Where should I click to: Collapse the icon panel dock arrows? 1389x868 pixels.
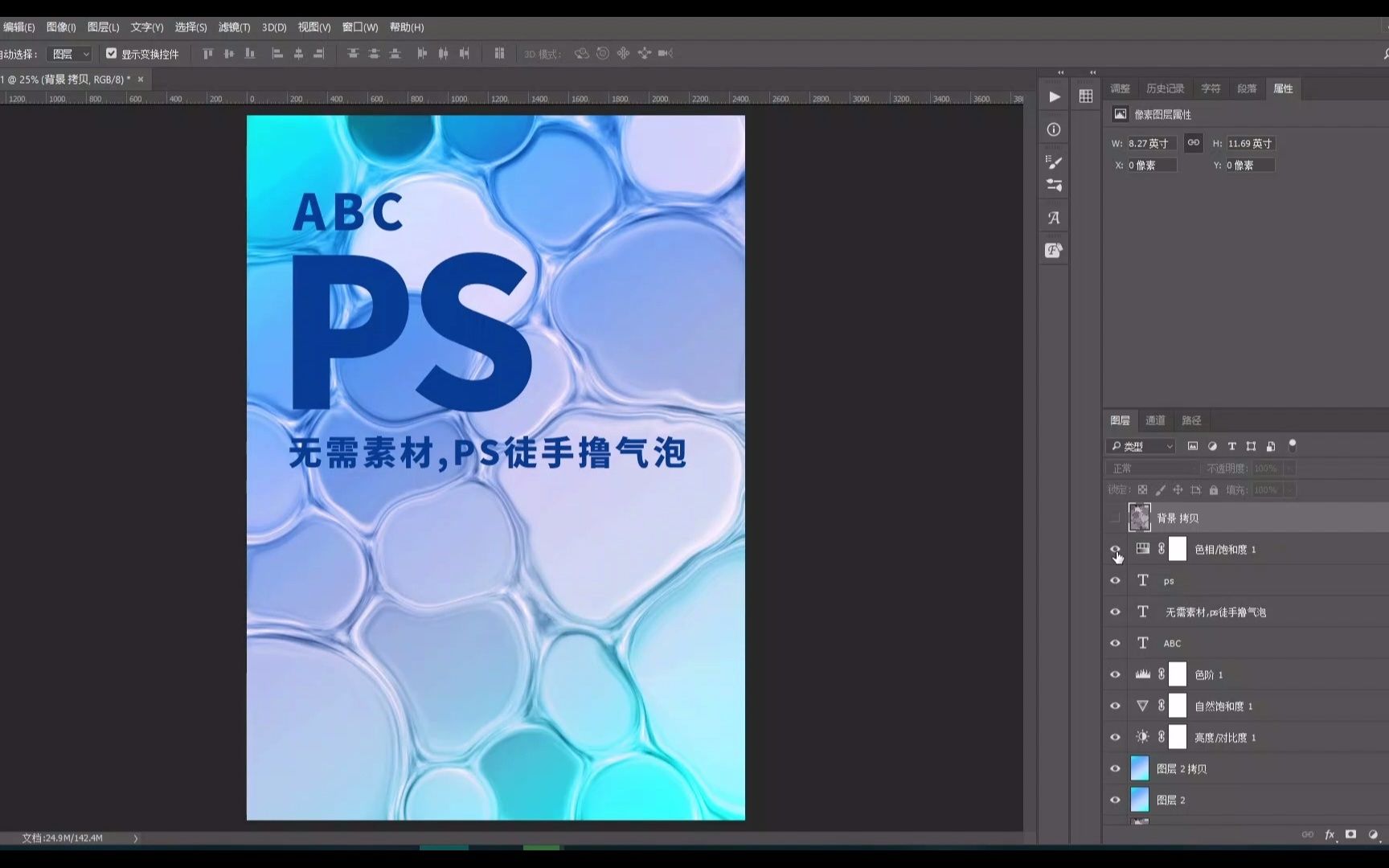[1060, 72]
